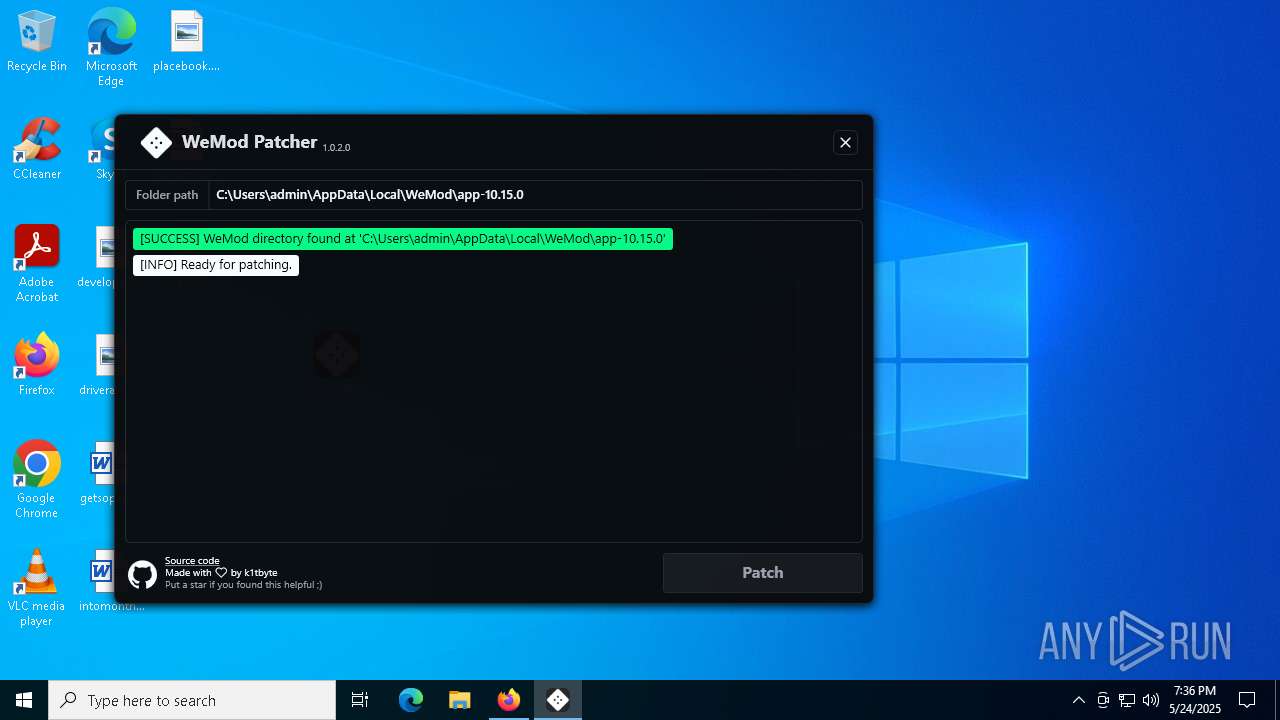The image size is (1280, 720).
Task: Launch Edge from the taskbar
Action: (x=411, y=700)
